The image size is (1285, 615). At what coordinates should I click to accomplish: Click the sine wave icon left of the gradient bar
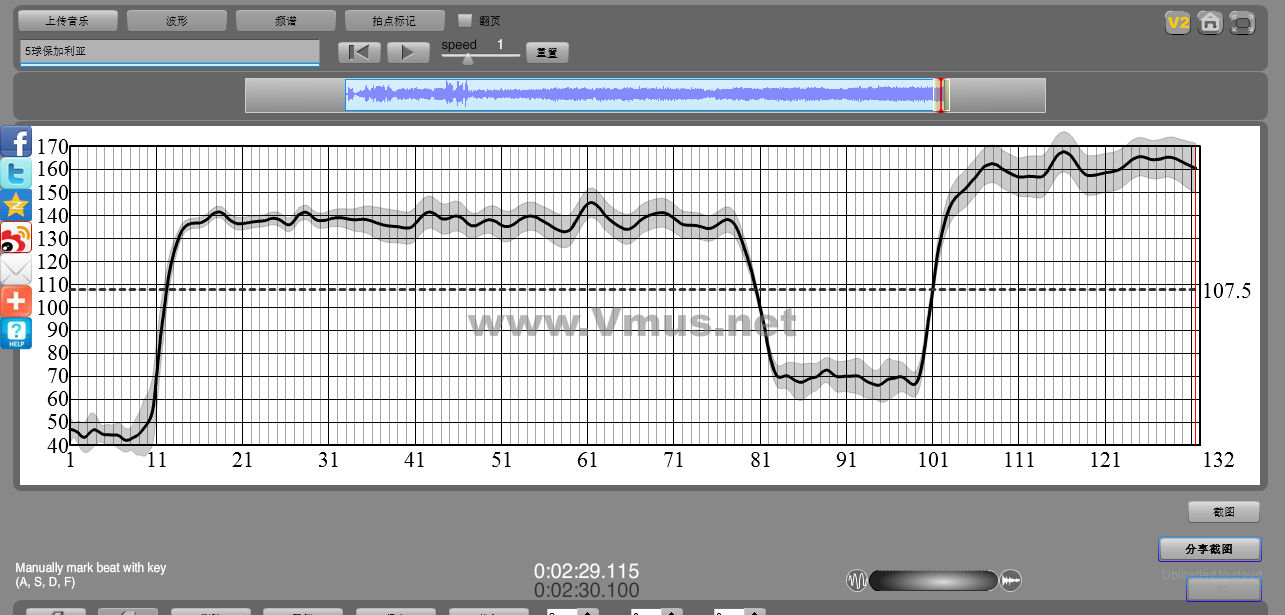tap(857, 580)
